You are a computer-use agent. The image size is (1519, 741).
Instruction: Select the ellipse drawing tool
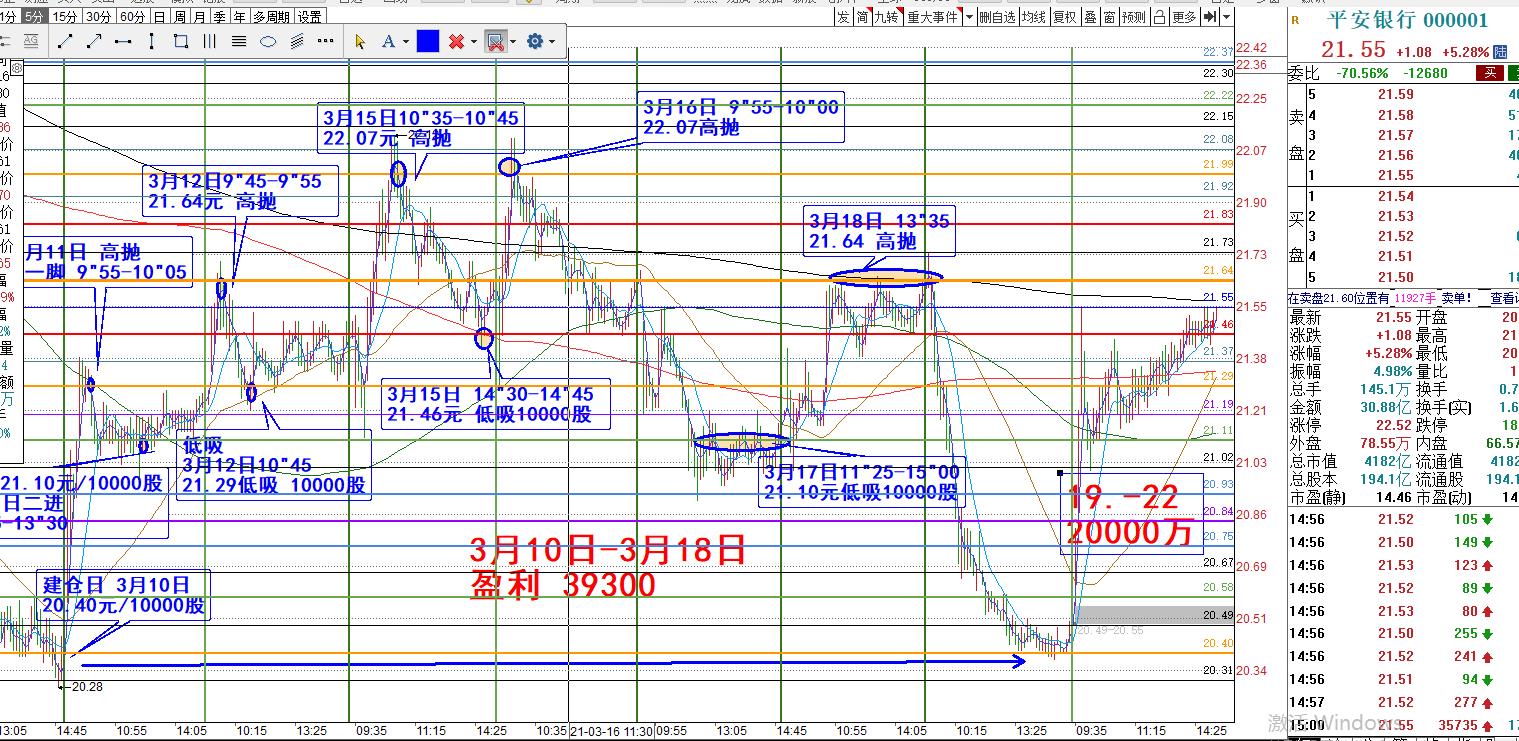[x=268, y=41]
